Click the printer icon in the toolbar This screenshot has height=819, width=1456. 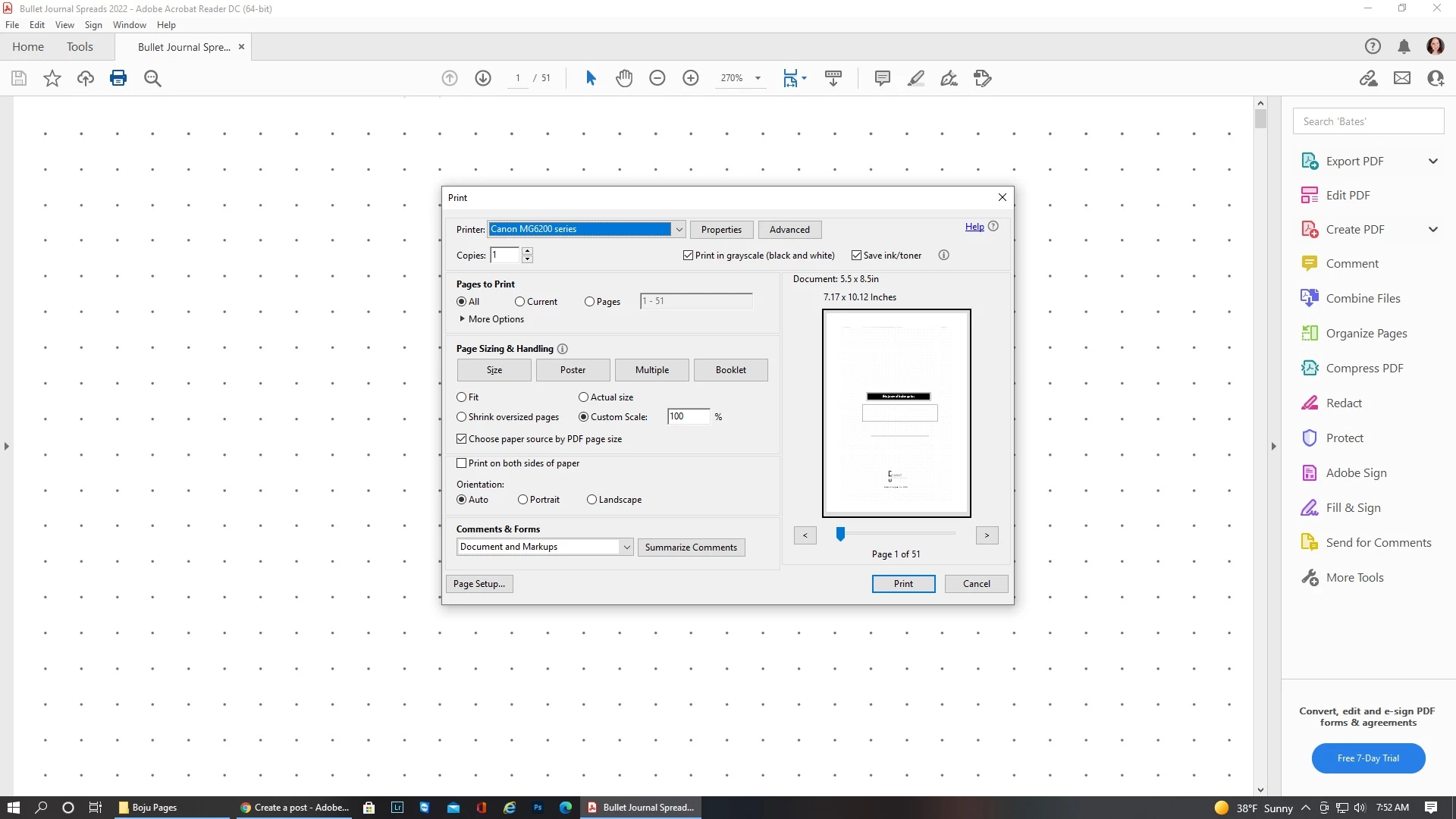point(118,78)
